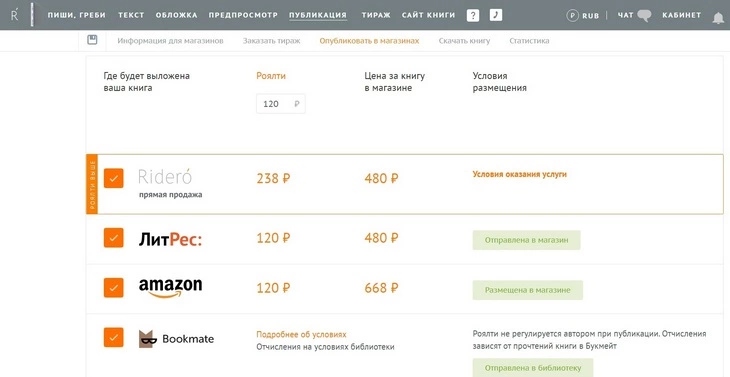Open Условия оказания услуги link

pyautogui.click(x=520, y=175)
